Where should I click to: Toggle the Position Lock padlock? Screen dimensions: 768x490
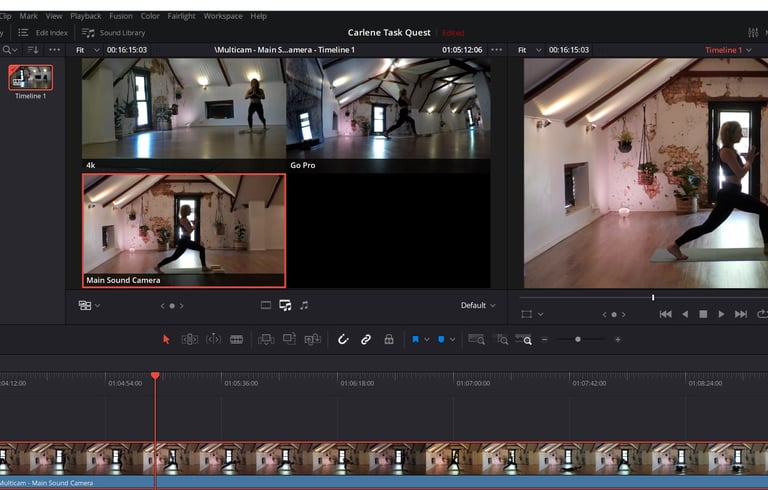click(x=389, y=339)
